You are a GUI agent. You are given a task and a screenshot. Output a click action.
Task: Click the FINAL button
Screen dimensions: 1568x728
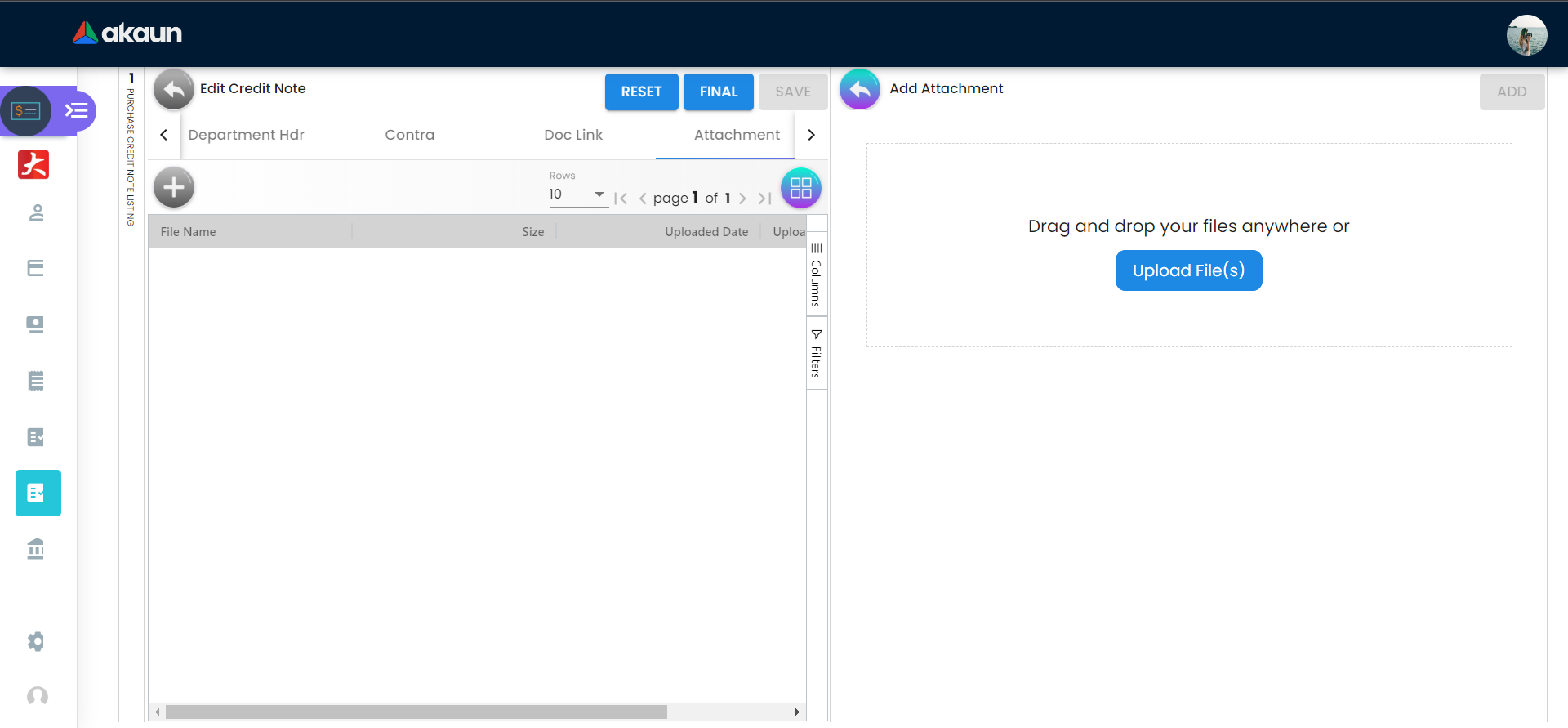719,92
